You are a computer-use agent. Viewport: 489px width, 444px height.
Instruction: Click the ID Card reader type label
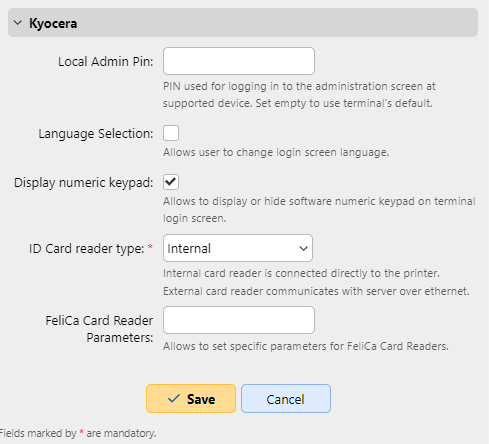click(87, 249)
